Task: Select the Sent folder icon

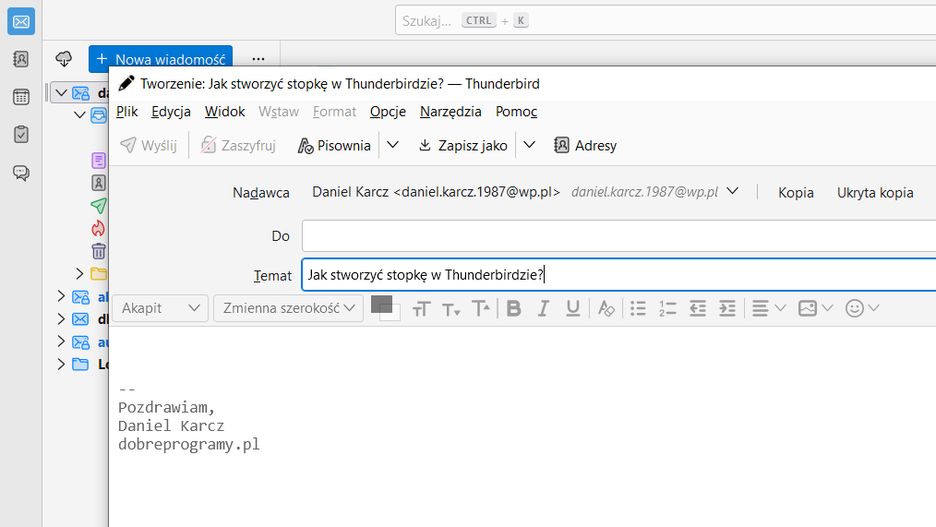Action: click(98, 205)
